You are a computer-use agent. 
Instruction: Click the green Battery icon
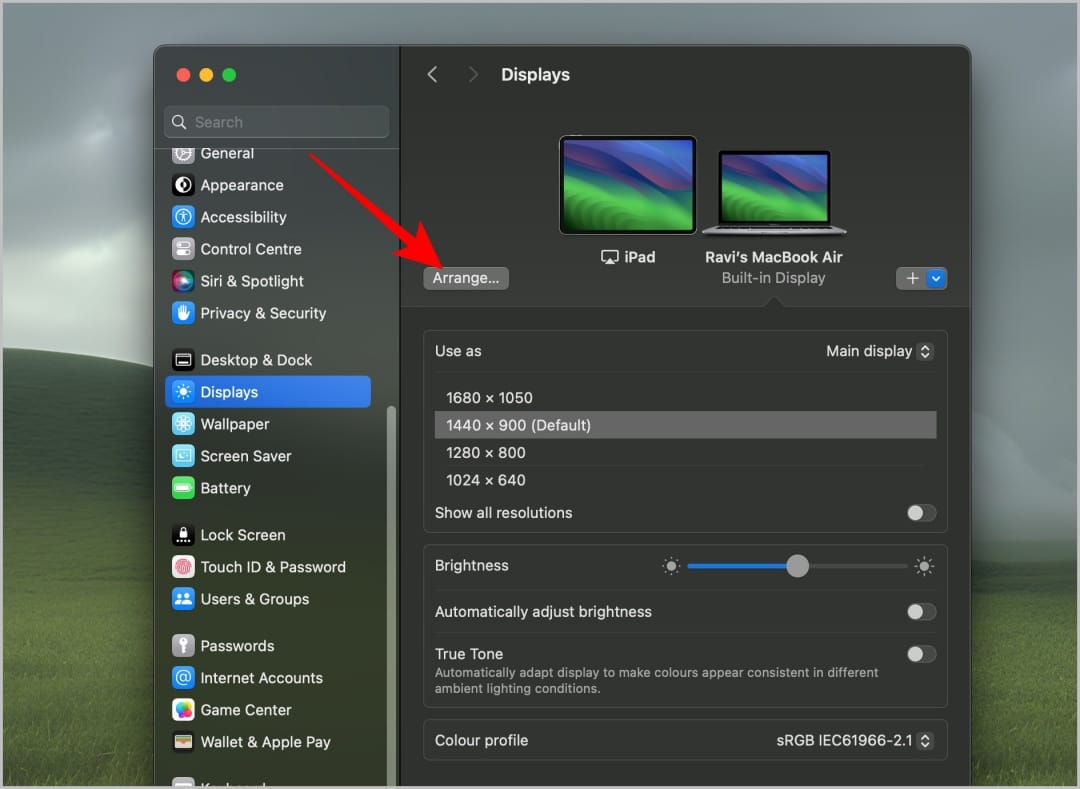click(x=183, y=488)
